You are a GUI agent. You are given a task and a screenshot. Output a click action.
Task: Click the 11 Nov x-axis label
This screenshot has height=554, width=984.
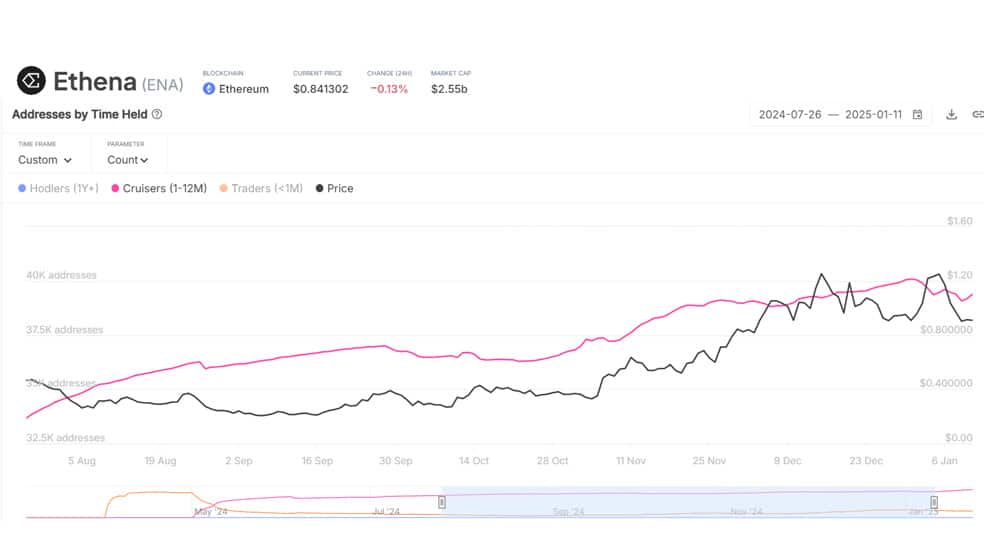[x=631, y=461]
